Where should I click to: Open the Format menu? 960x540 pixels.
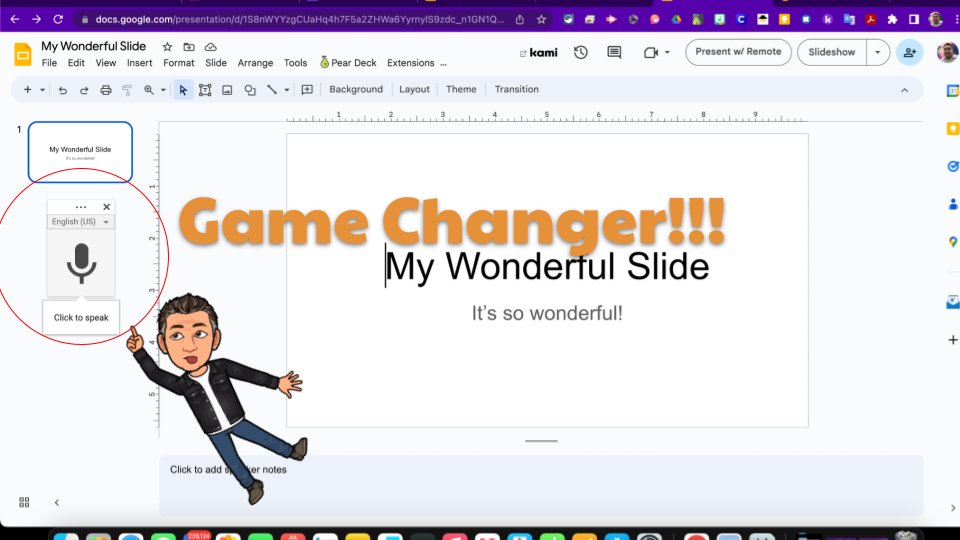pos(179,63)
